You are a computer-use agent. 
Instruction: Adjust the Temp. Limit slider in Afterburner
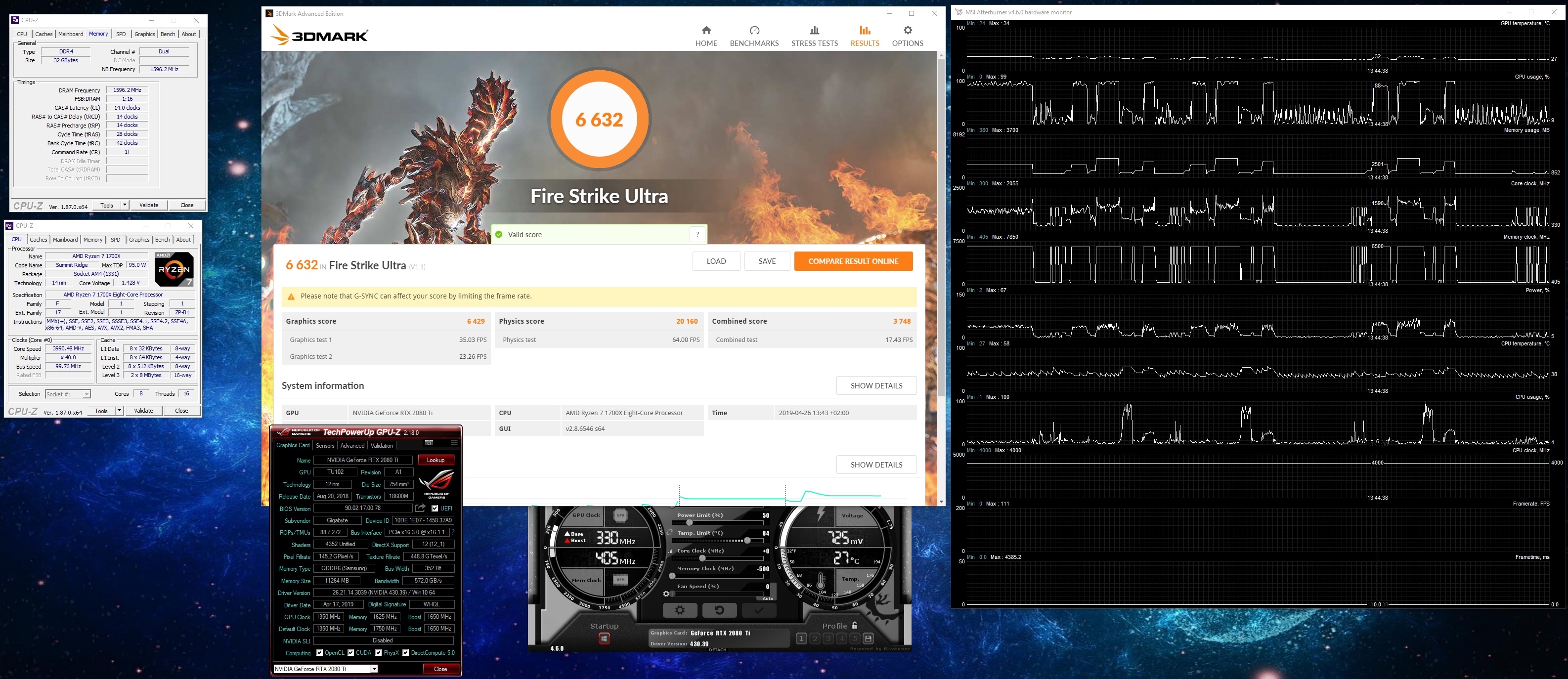747,541
